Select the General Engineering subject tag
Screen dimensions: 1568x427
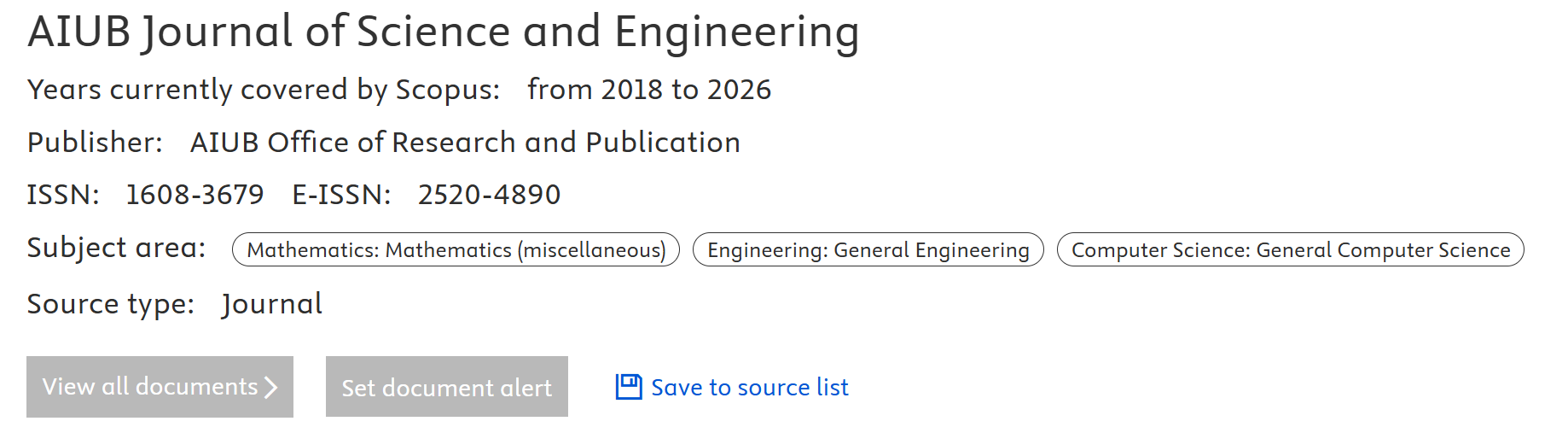(868, 250)
